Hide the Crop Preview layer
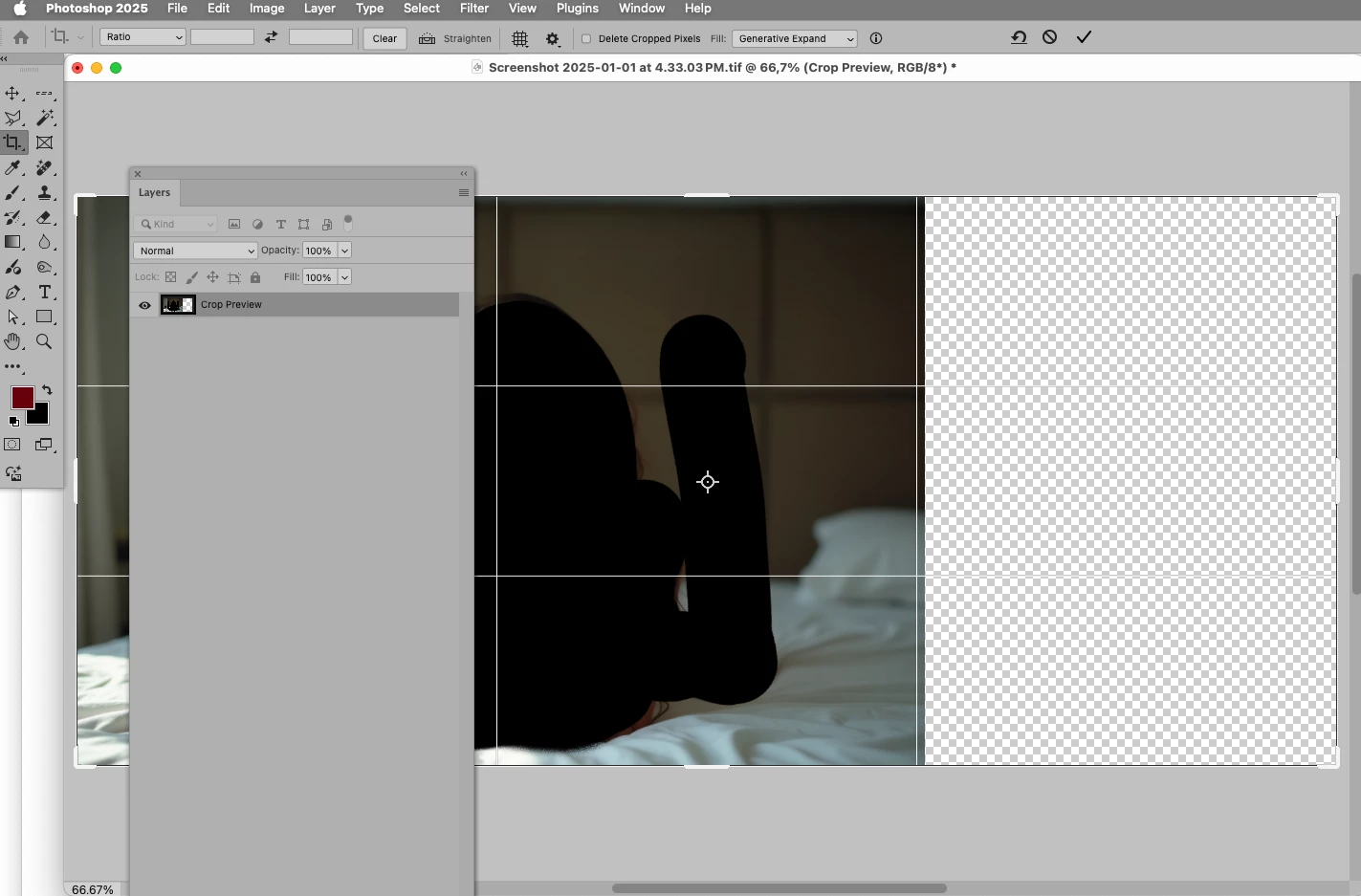The width and height of the screenshot is (1361, 896). [145, 305]
